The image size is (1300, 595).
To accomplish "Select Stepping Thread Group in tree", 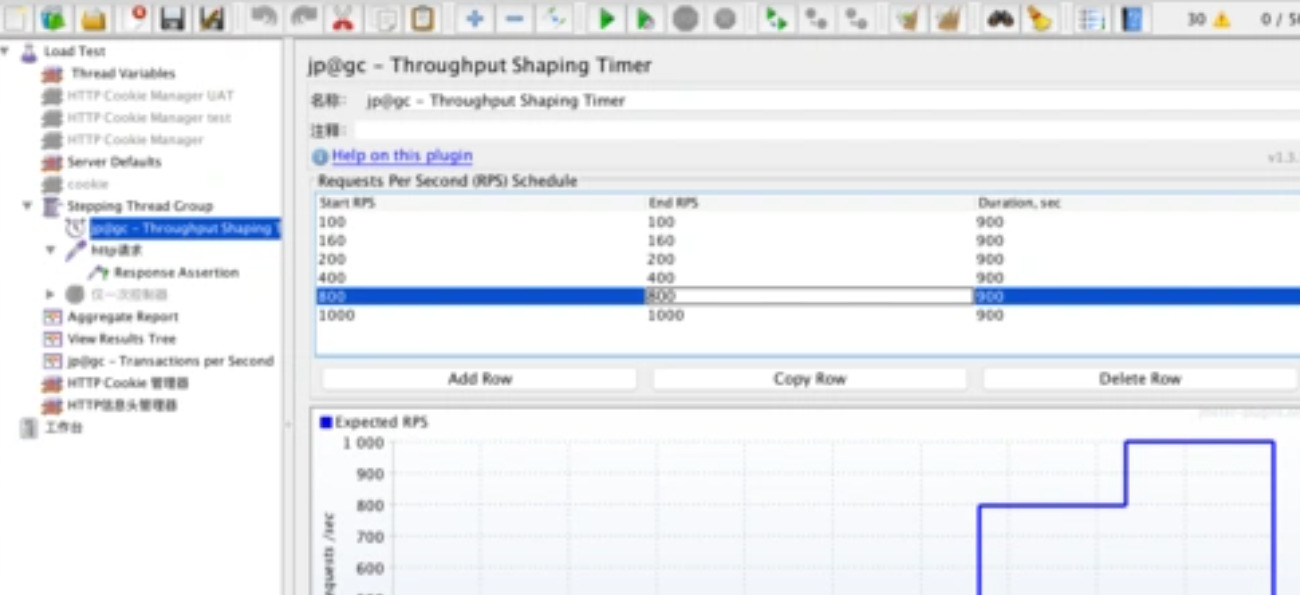I will 140,206.
